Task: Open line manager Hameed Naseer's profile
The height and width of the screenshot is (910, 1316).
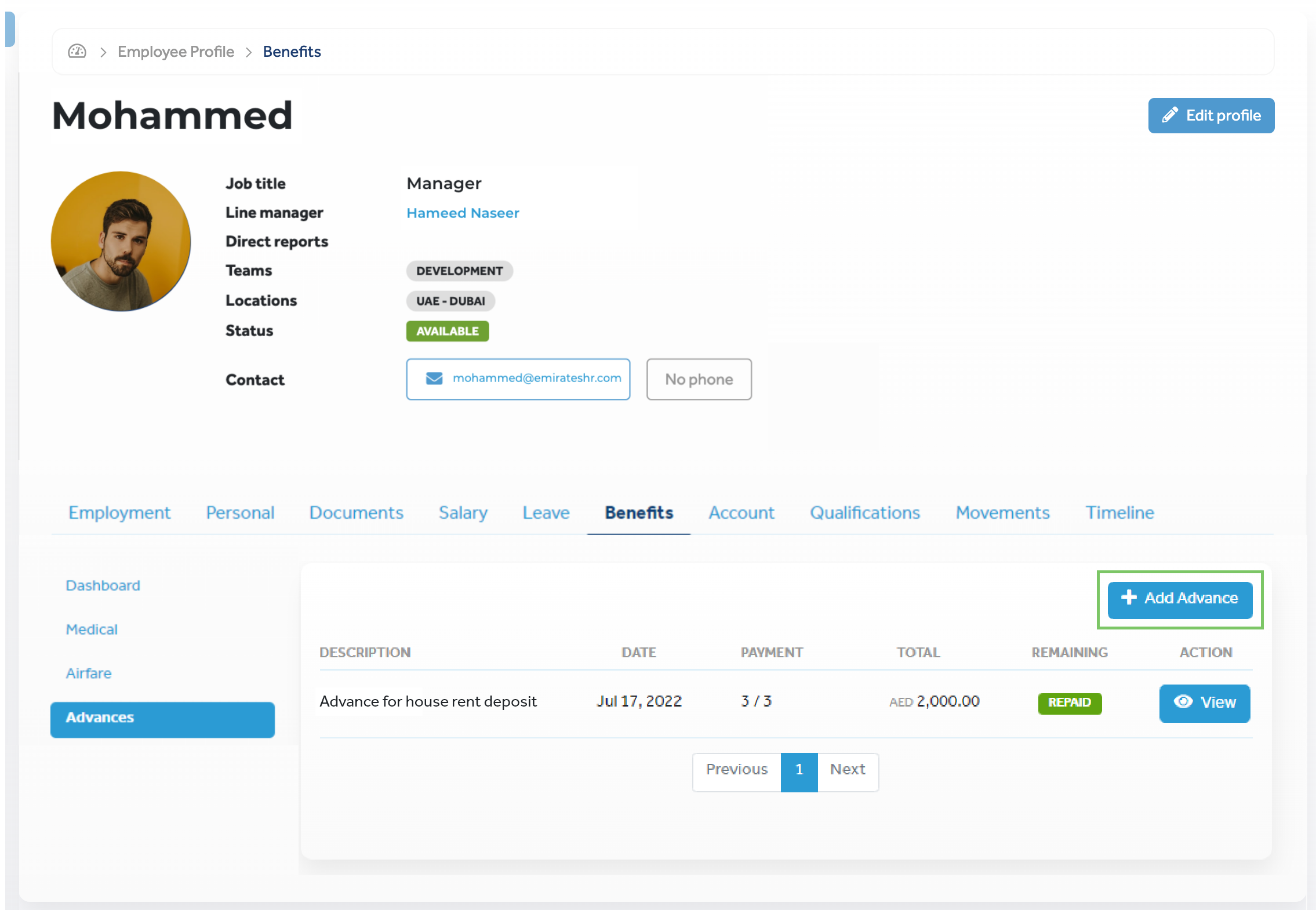Action: tap(462, 213)
